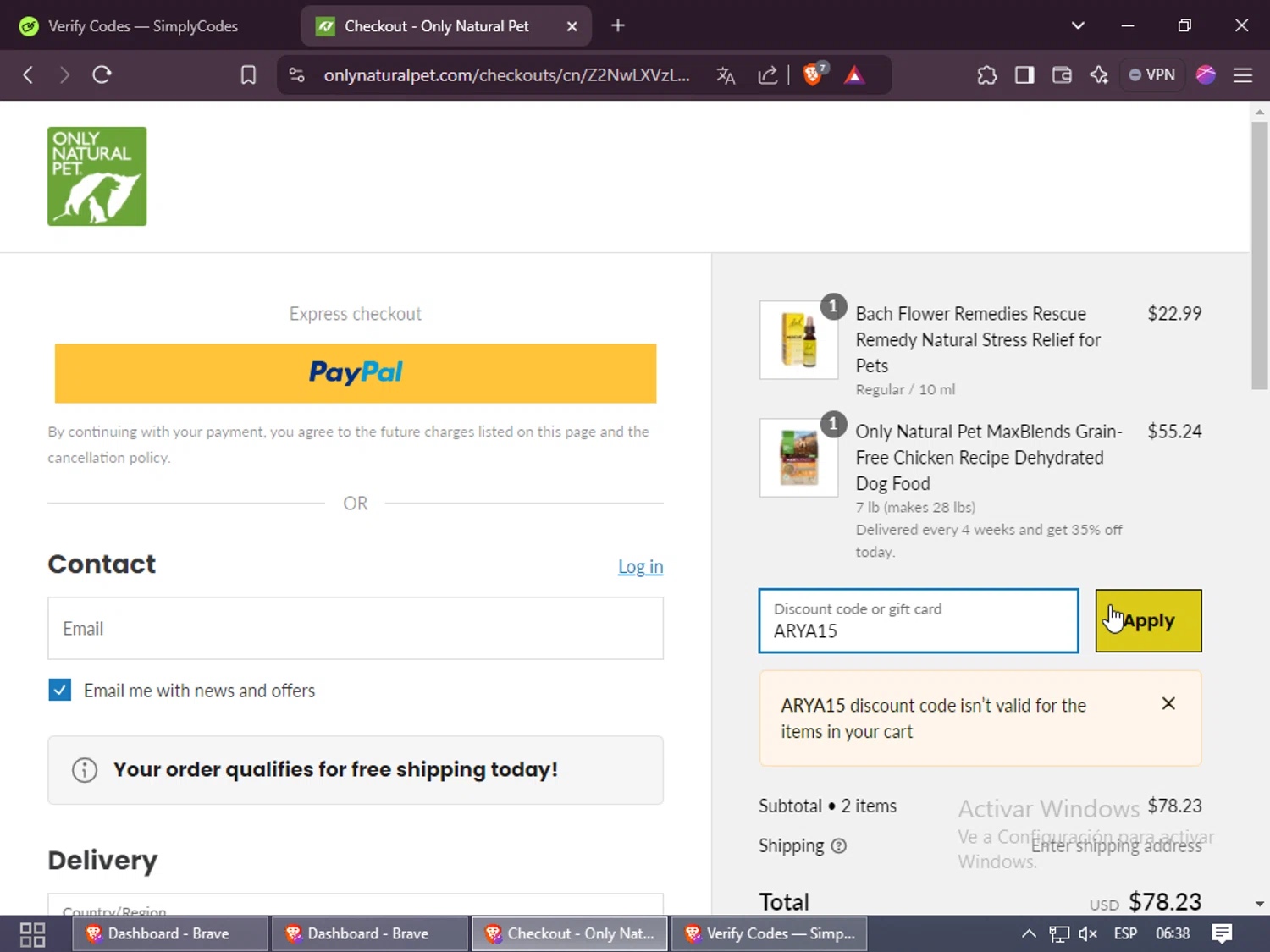Open the Brave hamburger main menu

(x=1243, y=75)
